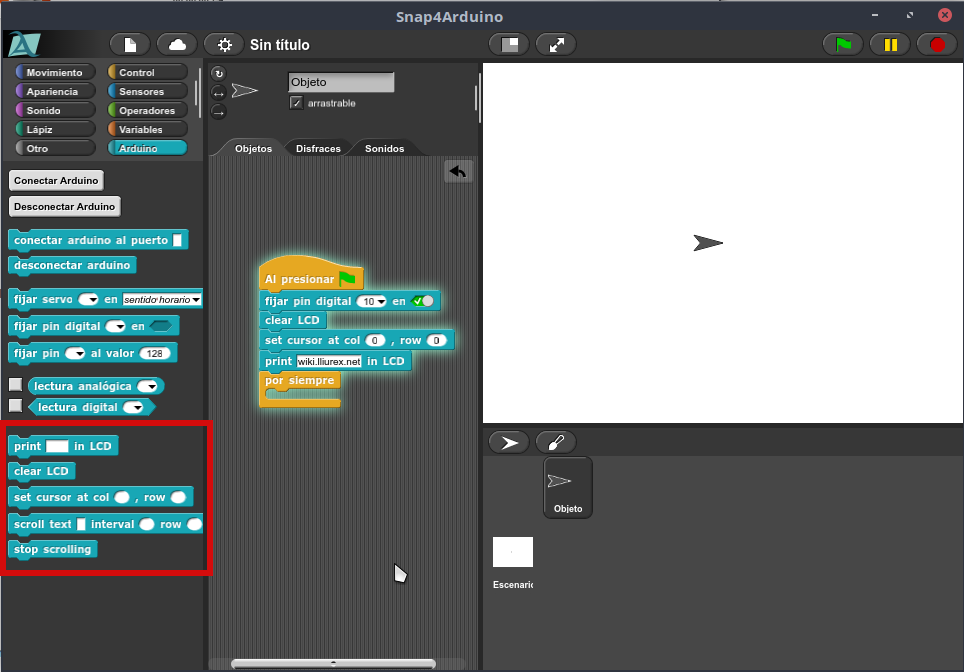The width and height of the screenshot is (964, 672).
Task: Click the Conectar Arduino button
Action: (56, 180)
